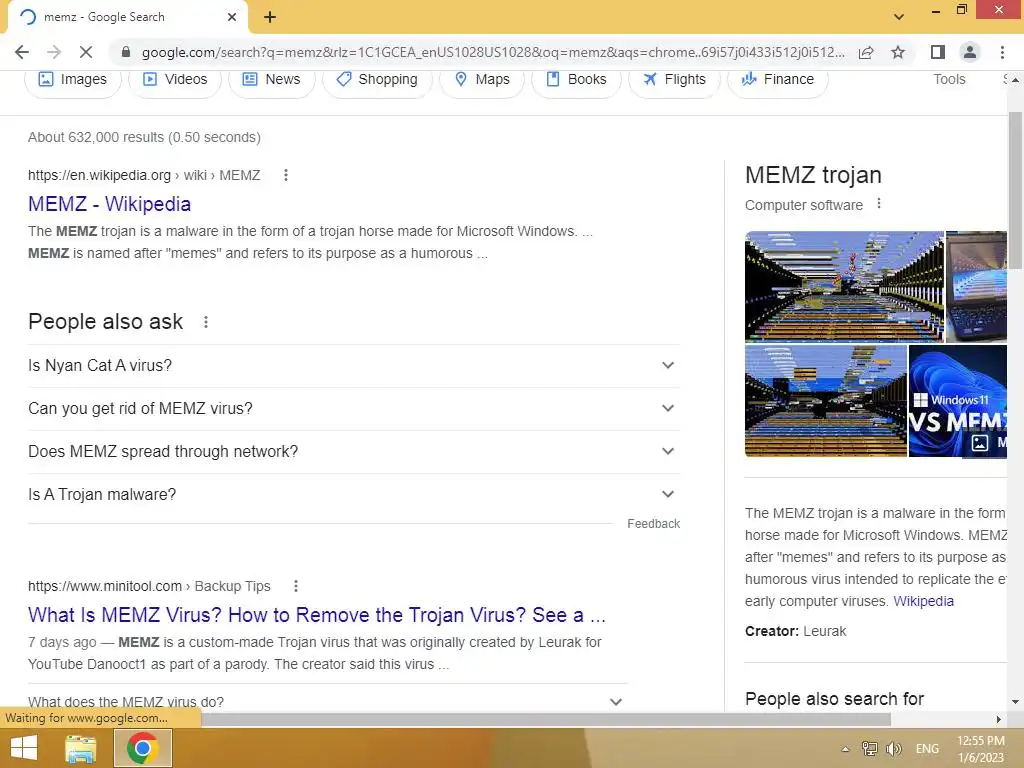The height and width of the screenshot is (768, 1024).
Task: Open the laptop photo thumbnail
Action: 976,287
